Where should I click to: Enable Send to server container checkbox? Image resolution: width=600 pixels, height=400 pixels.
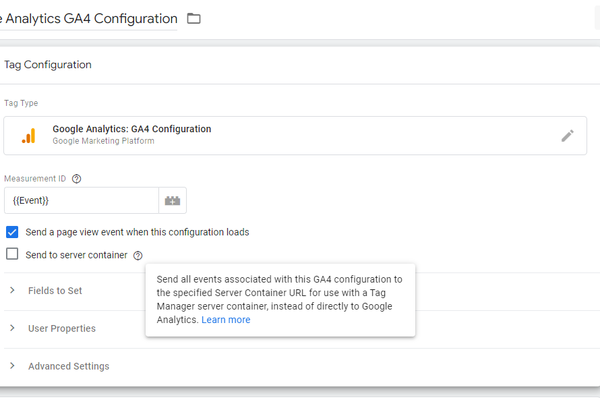pos(12,254)
